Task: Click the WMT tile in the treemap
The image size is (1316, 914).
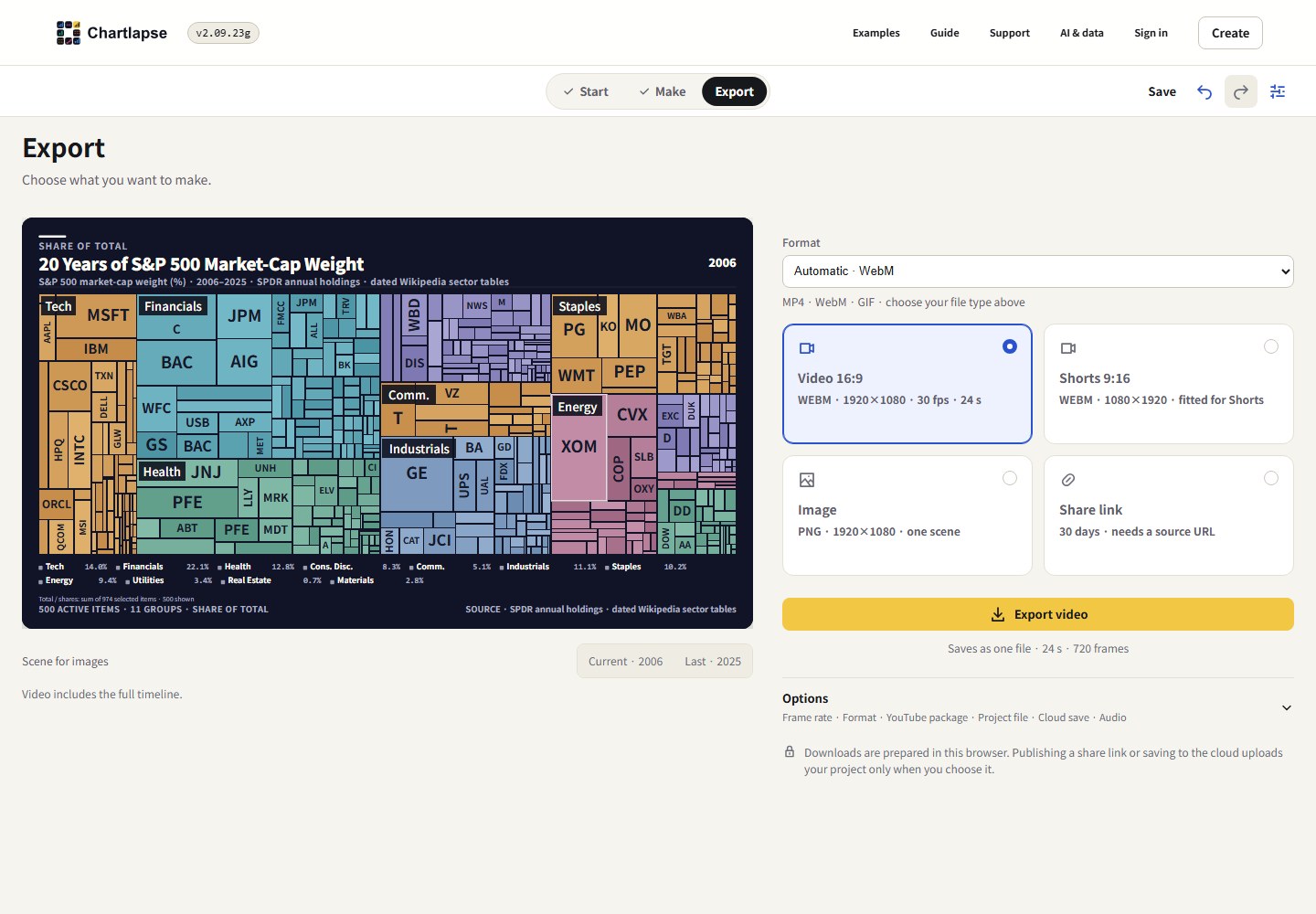Action: (577, 376)
